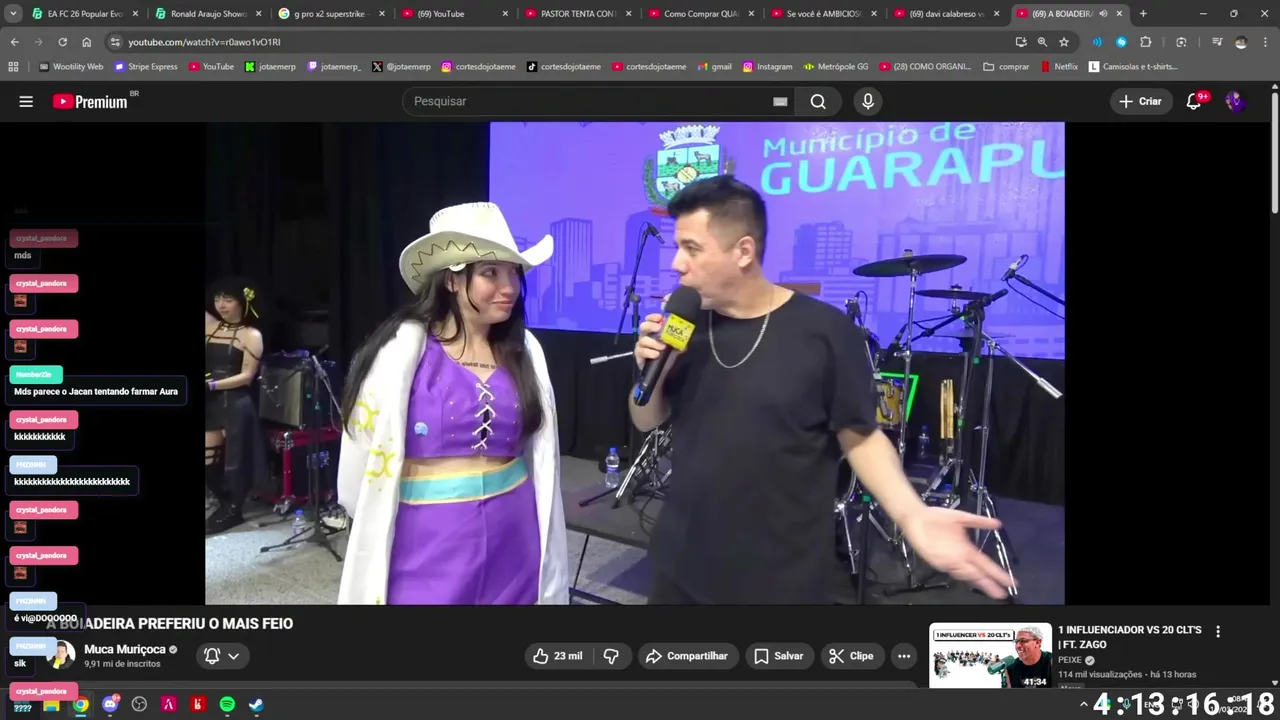Switch to EA FC 26 Popular Evo tab
This screenshot has height=720, width=1280.
pos(85,14)
